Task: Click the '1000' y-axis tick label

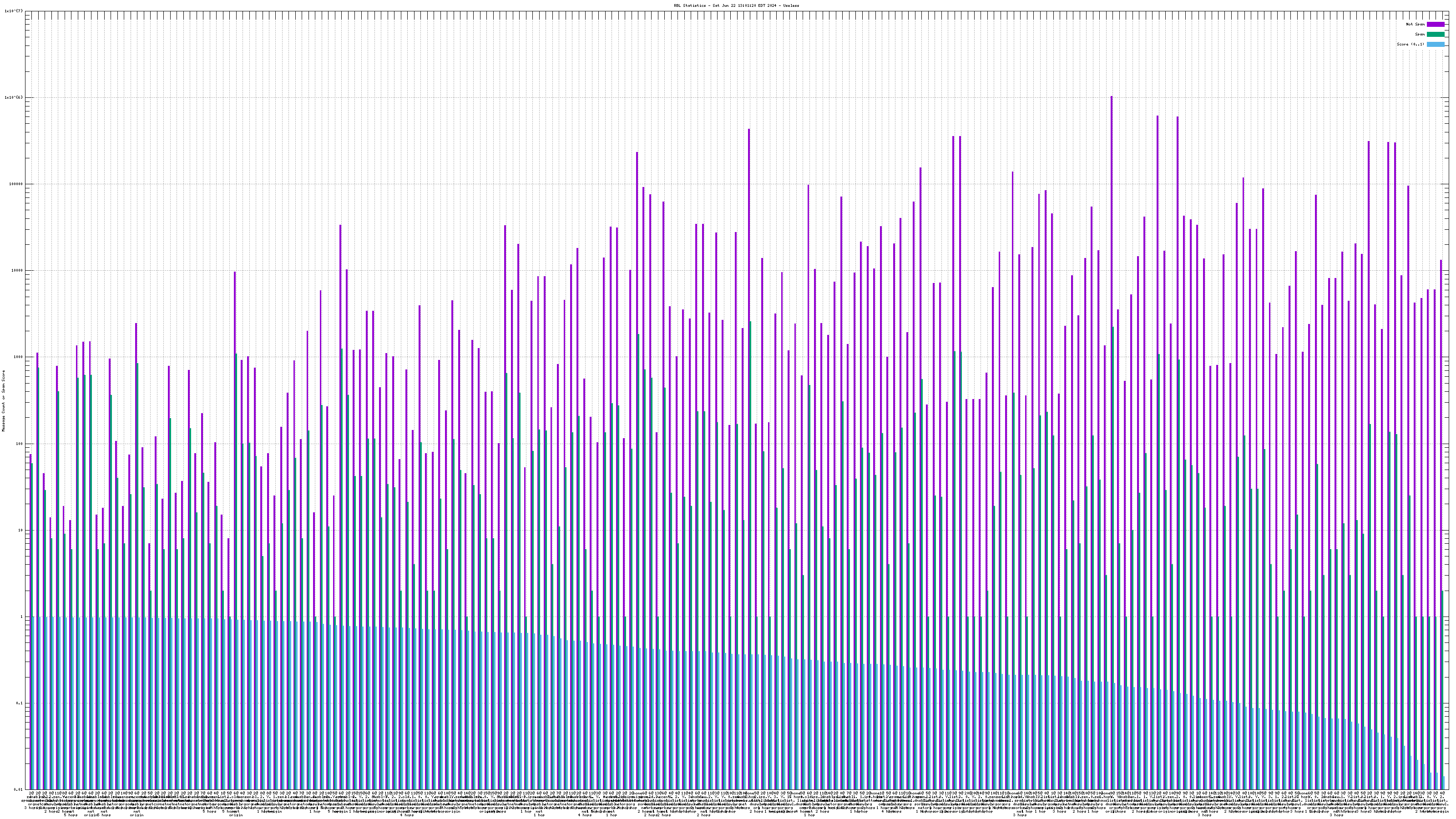Action: 18,357
